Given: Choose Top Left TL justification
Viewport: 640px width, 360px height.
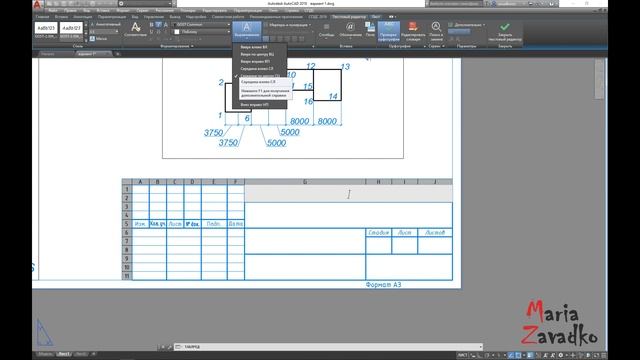Looking at the screenshot, I should pyautogui.click(x=259, y=47).
